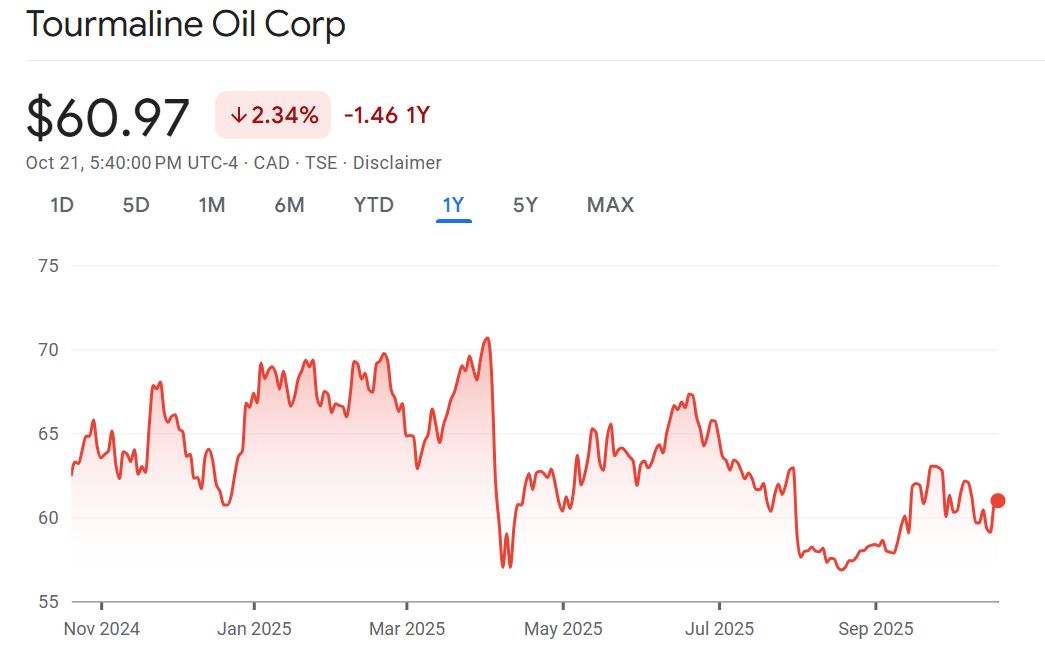The height and width of the screenshot is (664, 1045).
Task: Click the down 2.34% change badge
Action: 273,115
